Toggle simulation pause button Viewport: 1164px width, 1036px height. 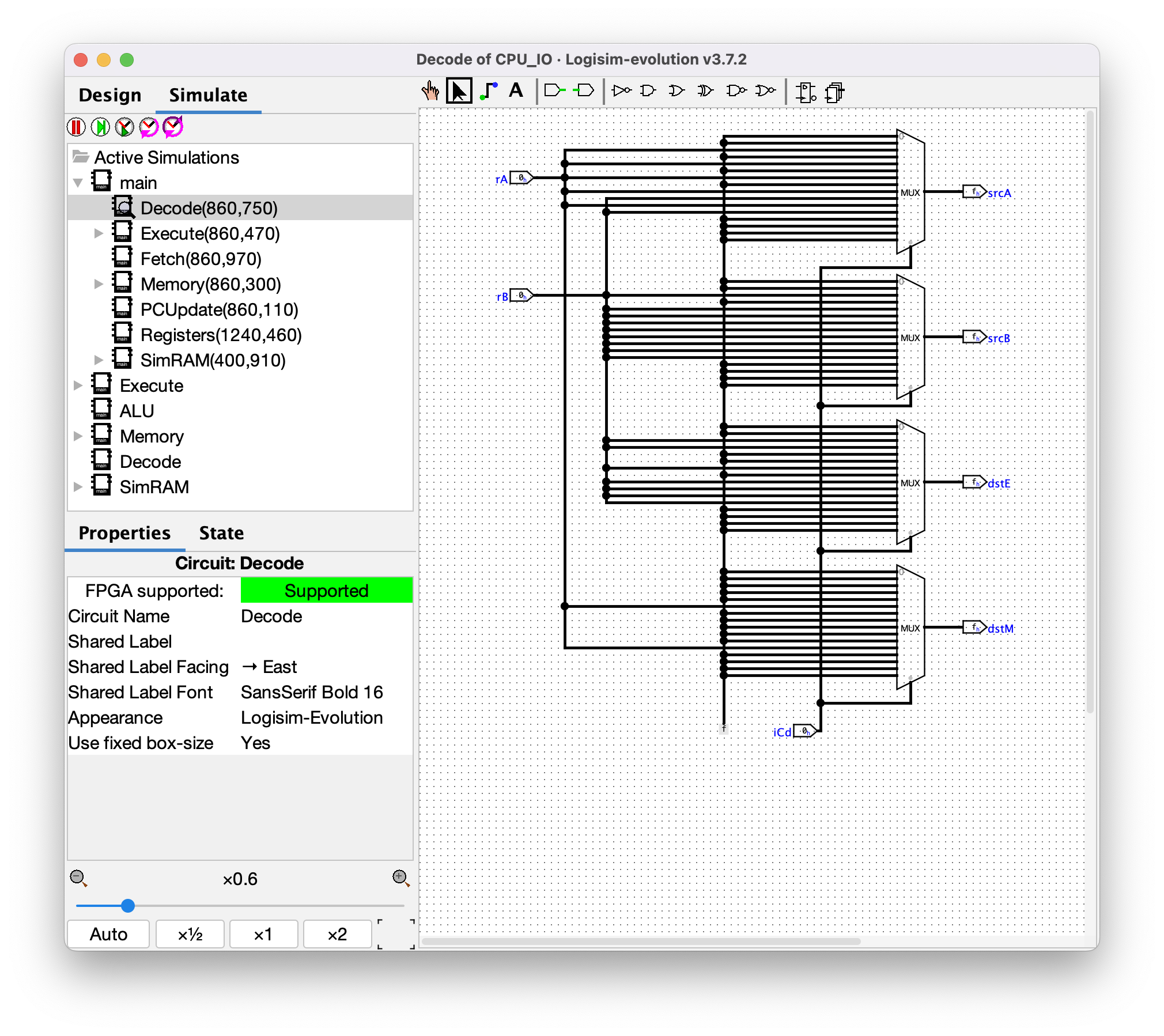coord(76,127)
